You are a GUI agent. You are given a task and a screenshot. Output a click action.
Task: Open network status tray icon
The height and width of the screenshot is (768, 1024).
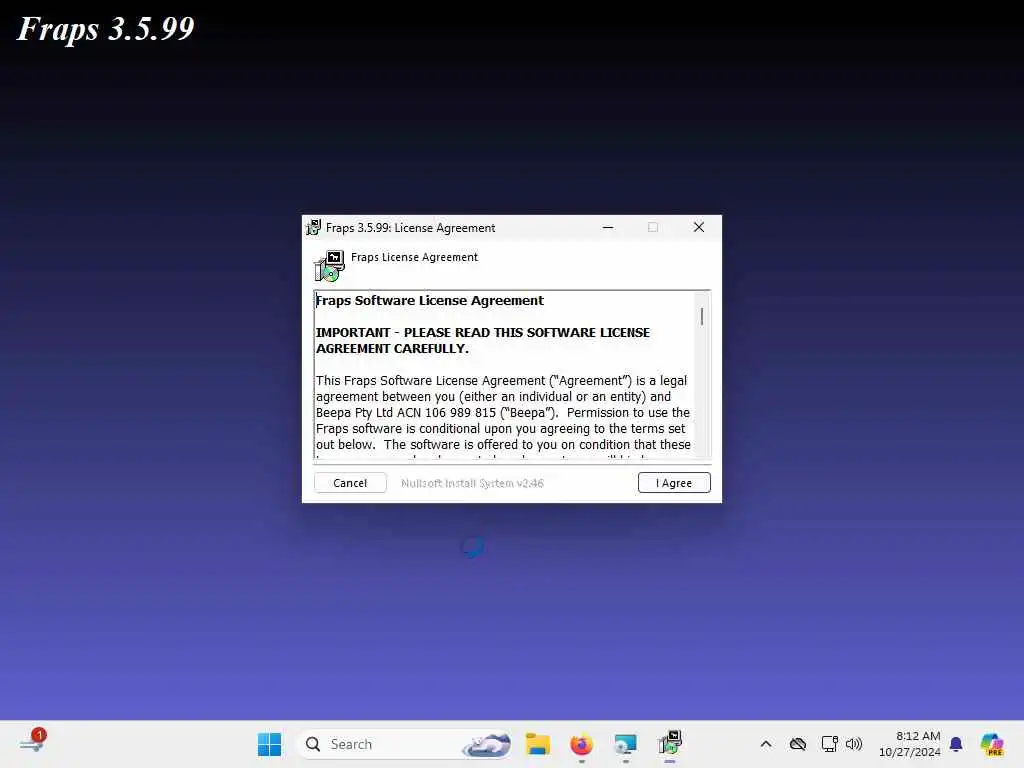tap(829, 744)
